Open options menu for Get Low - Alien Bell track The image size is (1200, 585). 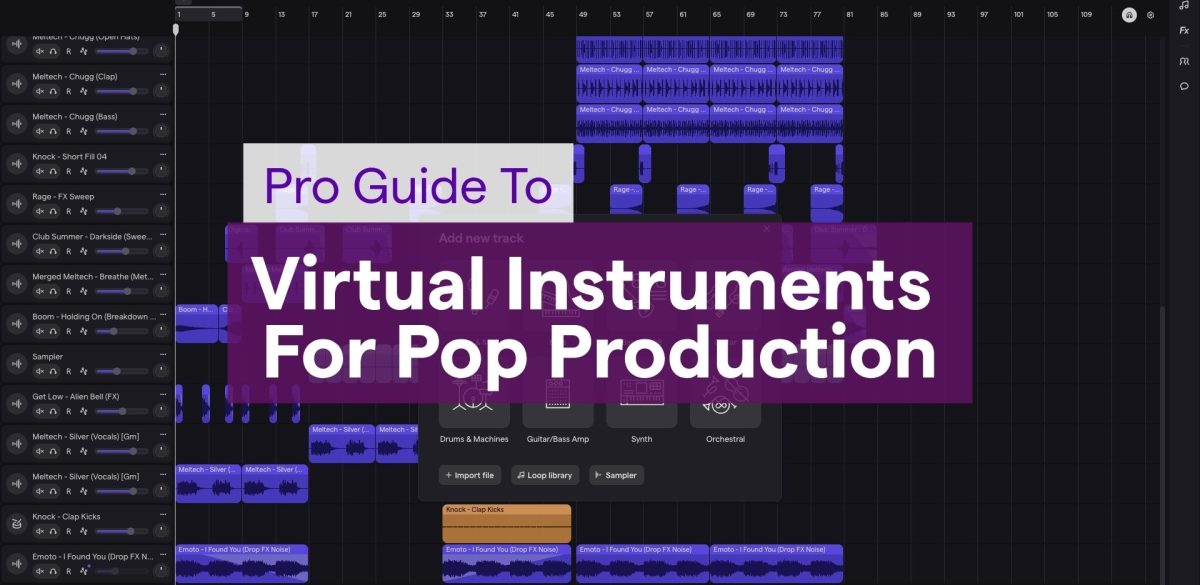(x=161, y=396)
